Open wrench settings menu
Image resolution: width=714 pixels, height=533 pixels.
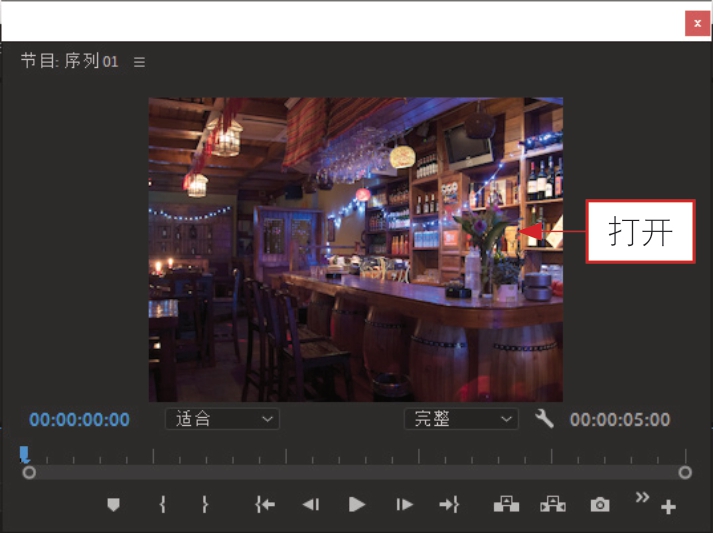[544, 418]
